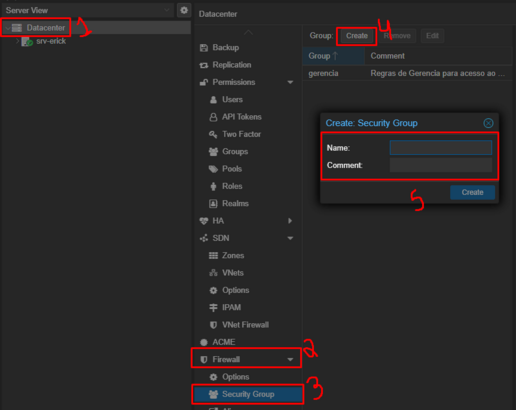Click the API Tokens user icon

tap(213, 117)
